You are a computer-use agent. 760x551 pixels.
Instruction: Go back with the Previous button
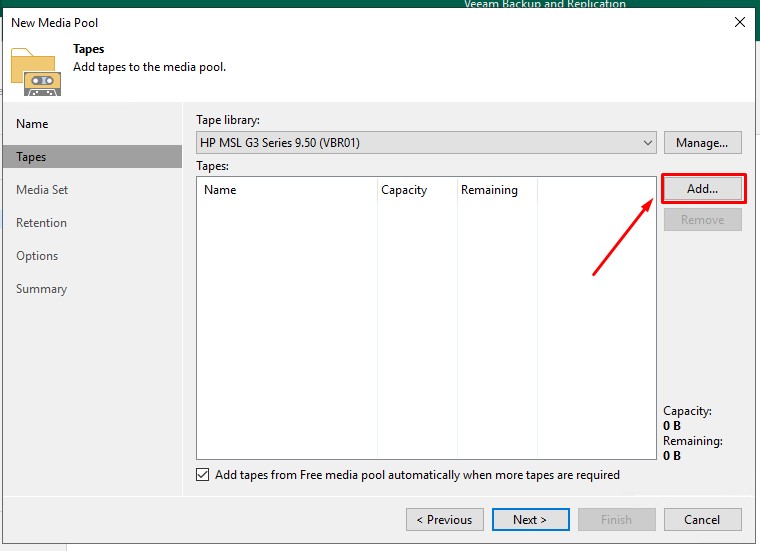point(444,520)
